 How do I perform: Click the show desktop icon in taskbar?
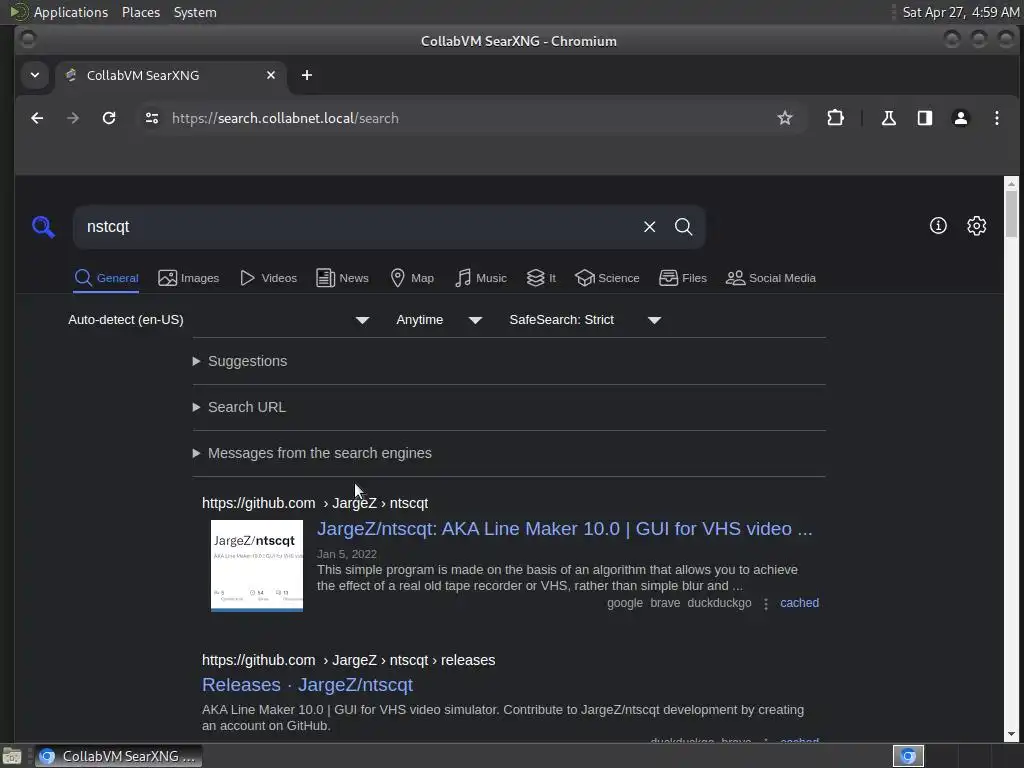coord(12,756)
